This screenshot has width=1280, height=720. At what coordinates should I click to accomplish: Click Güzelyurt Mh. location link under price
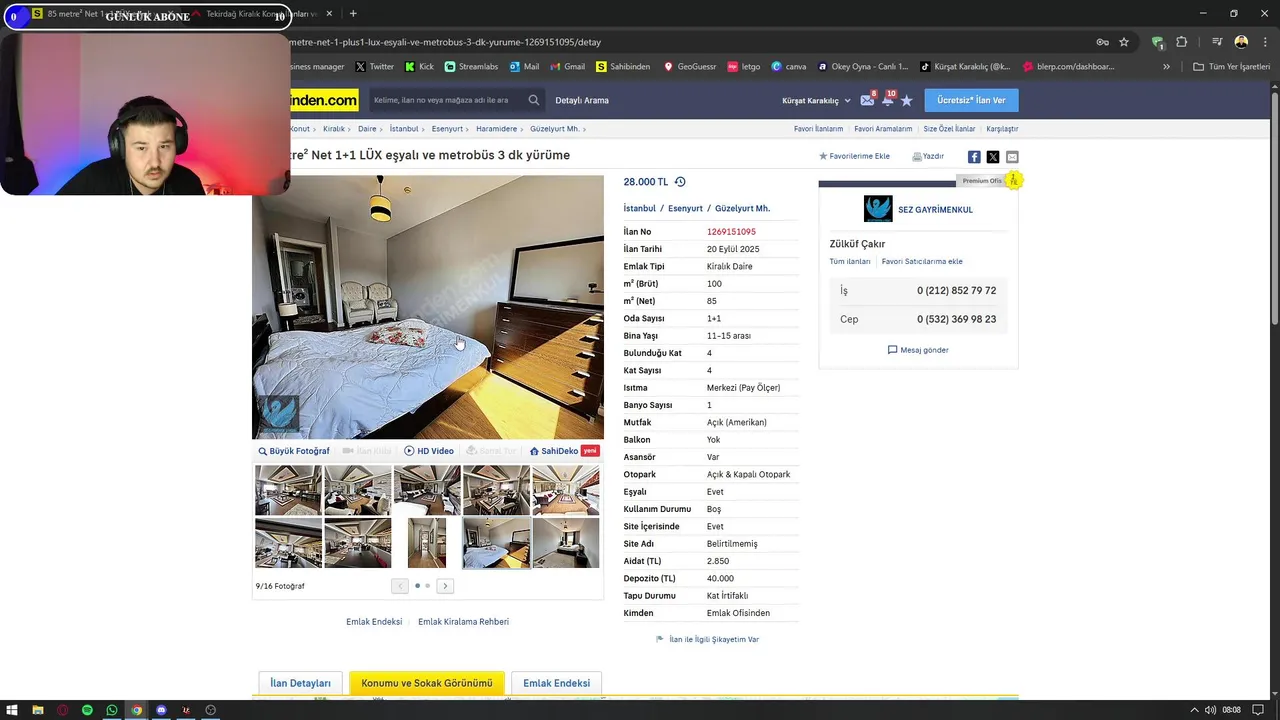point(742,209)
